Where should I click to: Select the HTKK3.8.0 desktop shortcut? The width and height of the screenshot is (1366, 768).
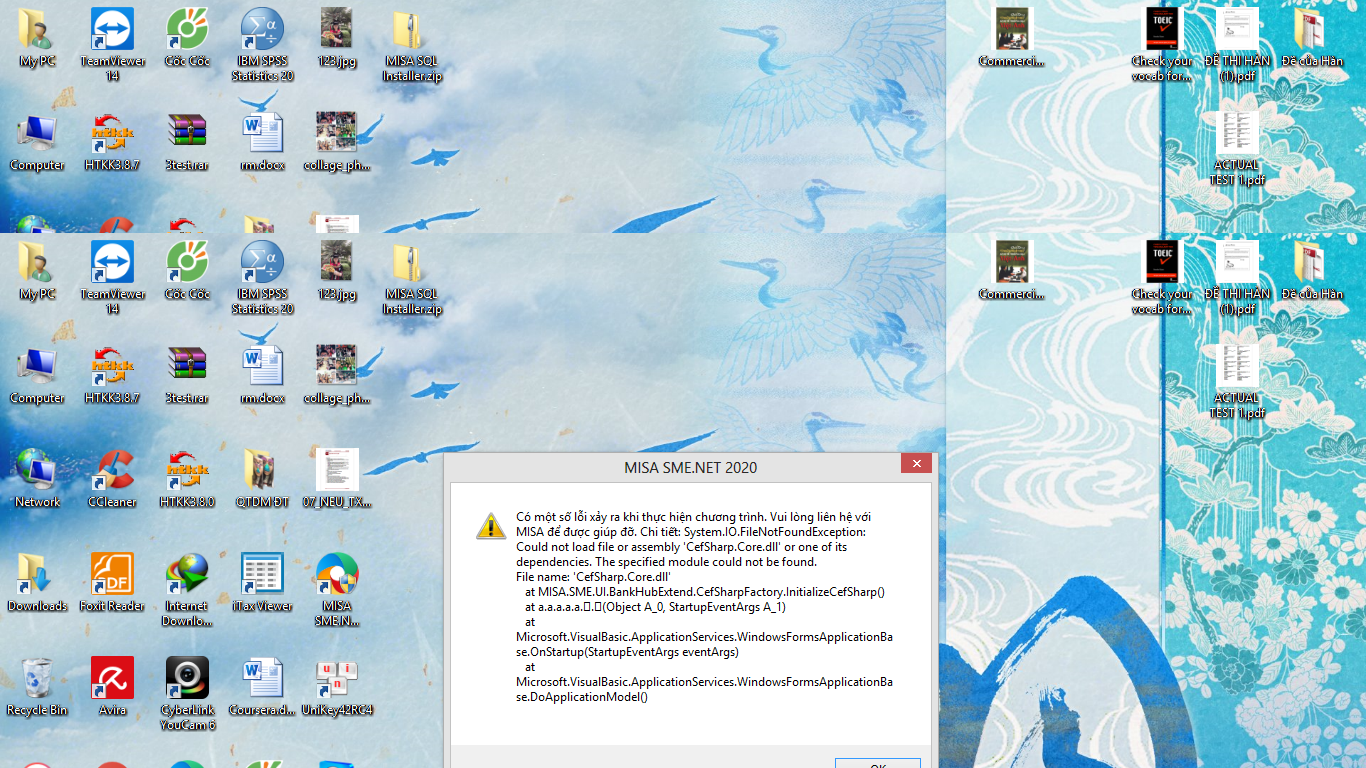tap(187, 478)
